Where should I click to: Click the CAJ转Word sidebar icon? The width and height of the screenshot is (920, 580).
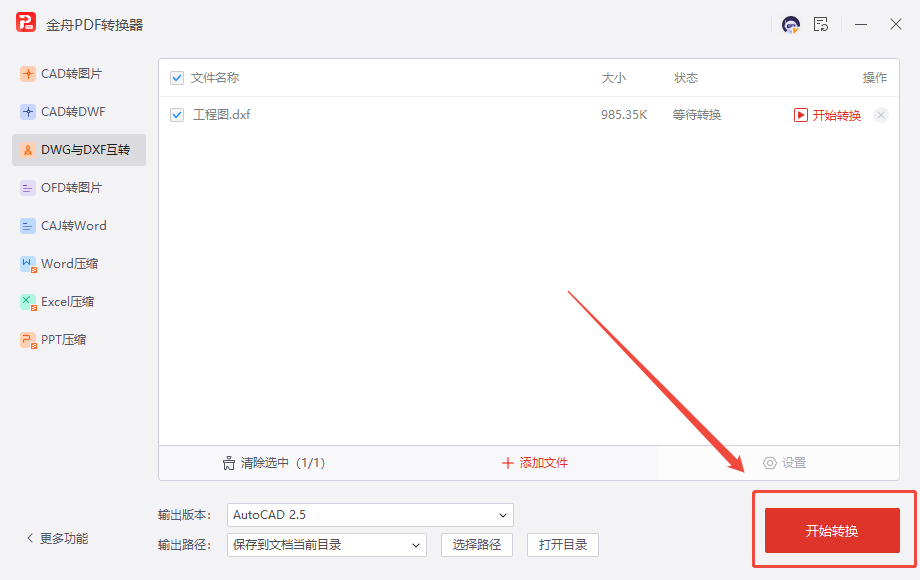(x=28, y=226)
